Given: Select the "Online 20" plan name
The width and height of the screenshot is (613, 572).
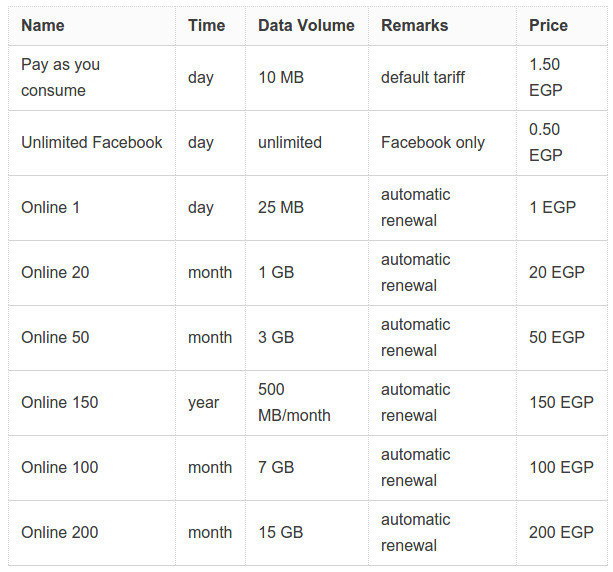Looking at the screenshot, I should click(55, 272).
